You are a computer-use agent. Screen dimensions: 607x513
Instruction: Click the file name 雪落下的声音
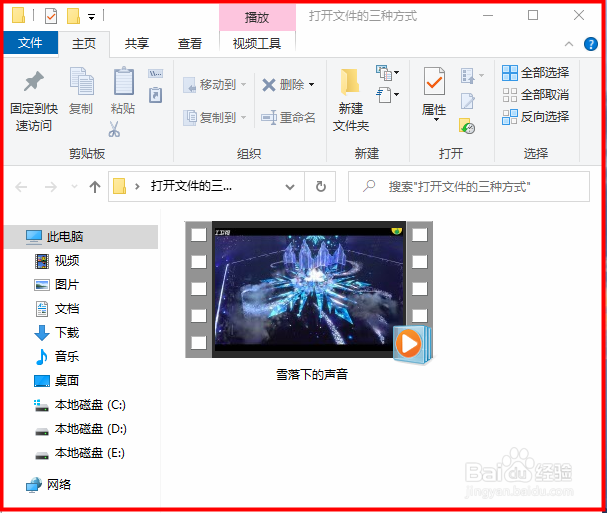click(312, 375)
